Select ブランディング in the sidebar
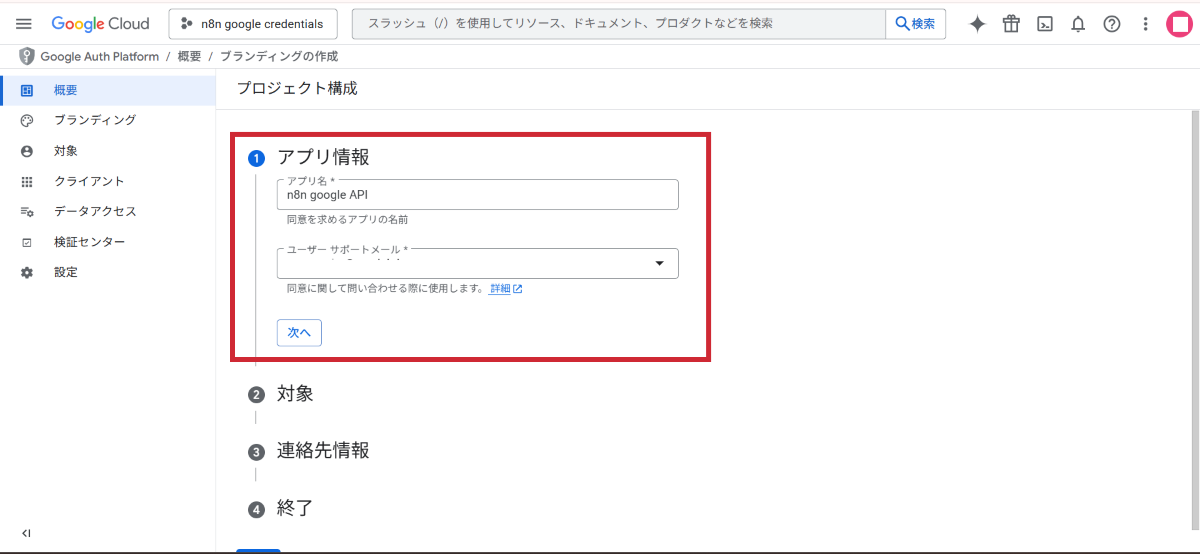Viewport: 1200px width, 554px height. coord(94,120)
